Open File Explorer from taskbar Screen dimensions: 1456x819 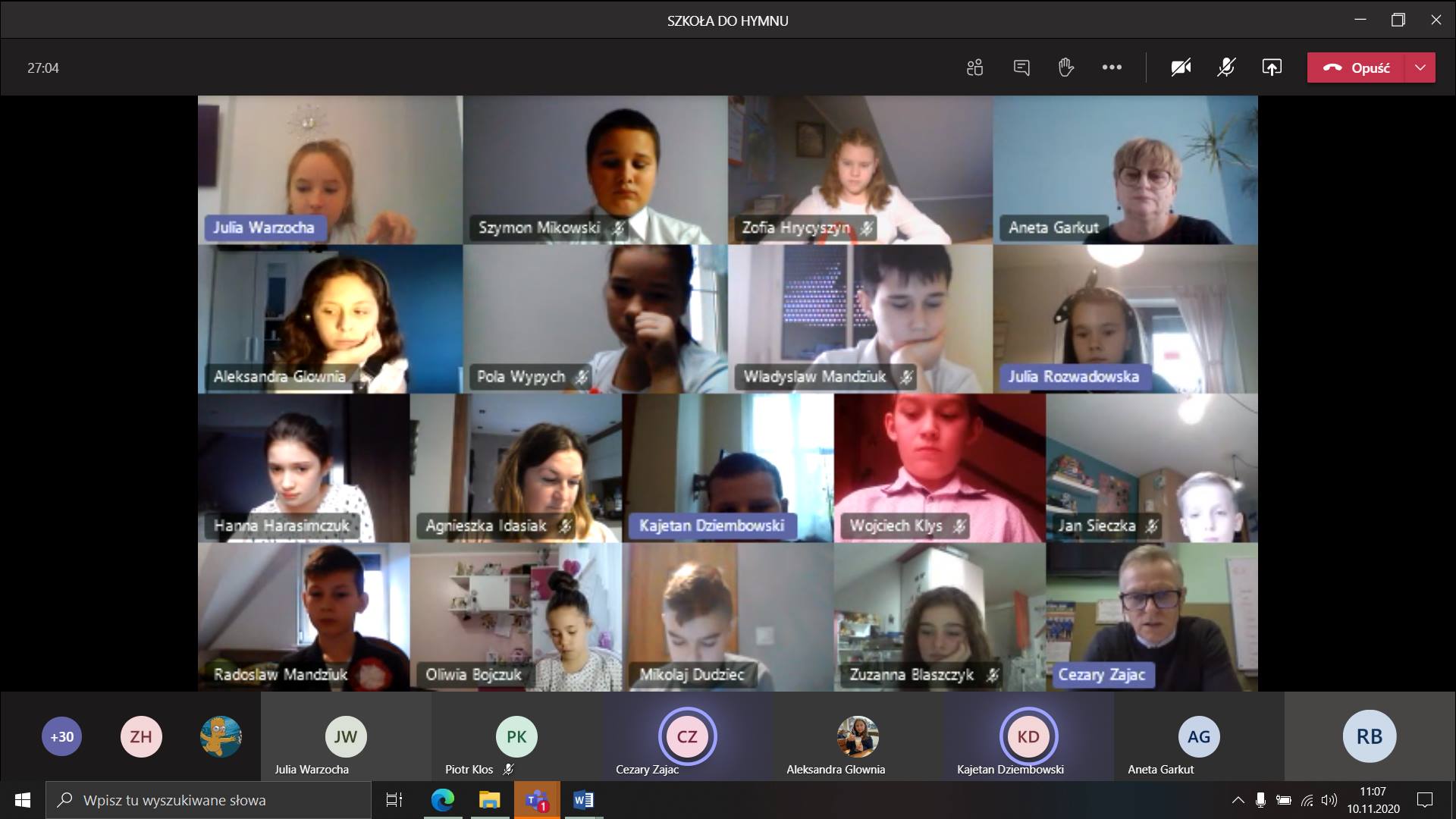tap(490, 800)
